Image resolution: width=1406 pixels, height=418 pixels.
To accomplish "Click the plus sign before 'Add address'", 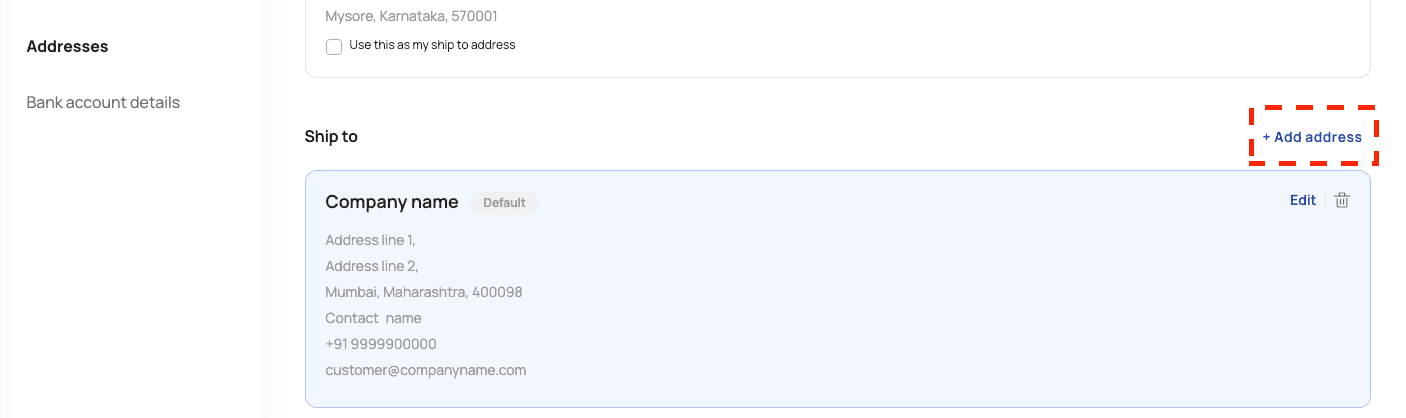I will click(x=1266, y=137).
